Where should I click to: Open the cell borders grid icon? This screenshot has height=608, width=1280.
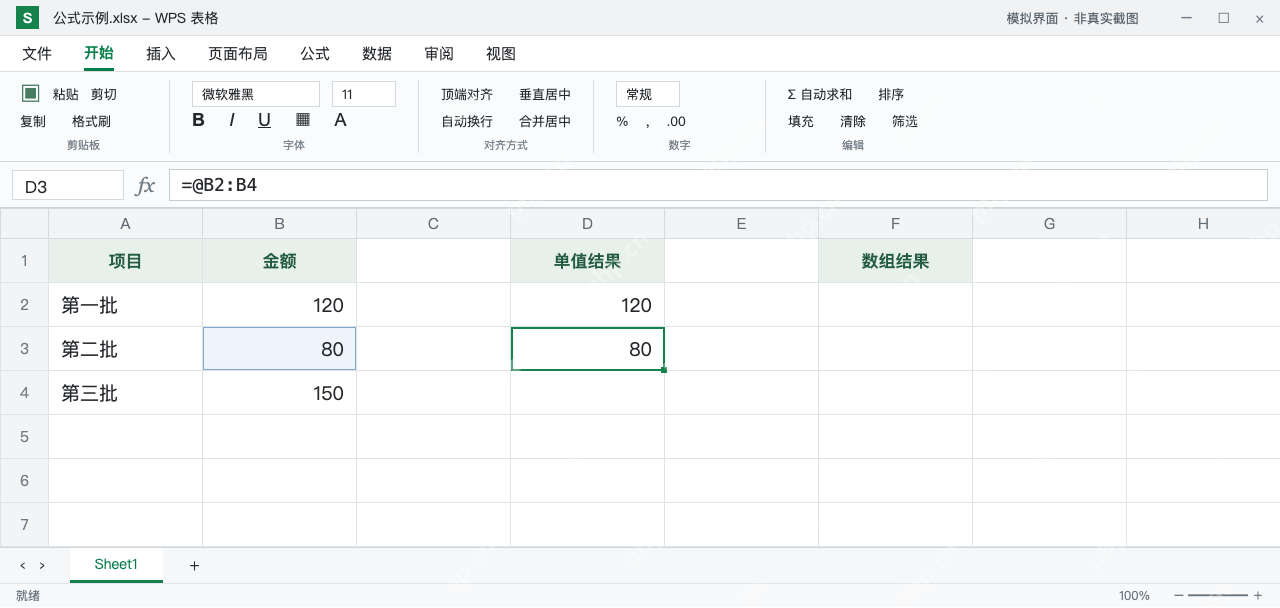[303, 120]
